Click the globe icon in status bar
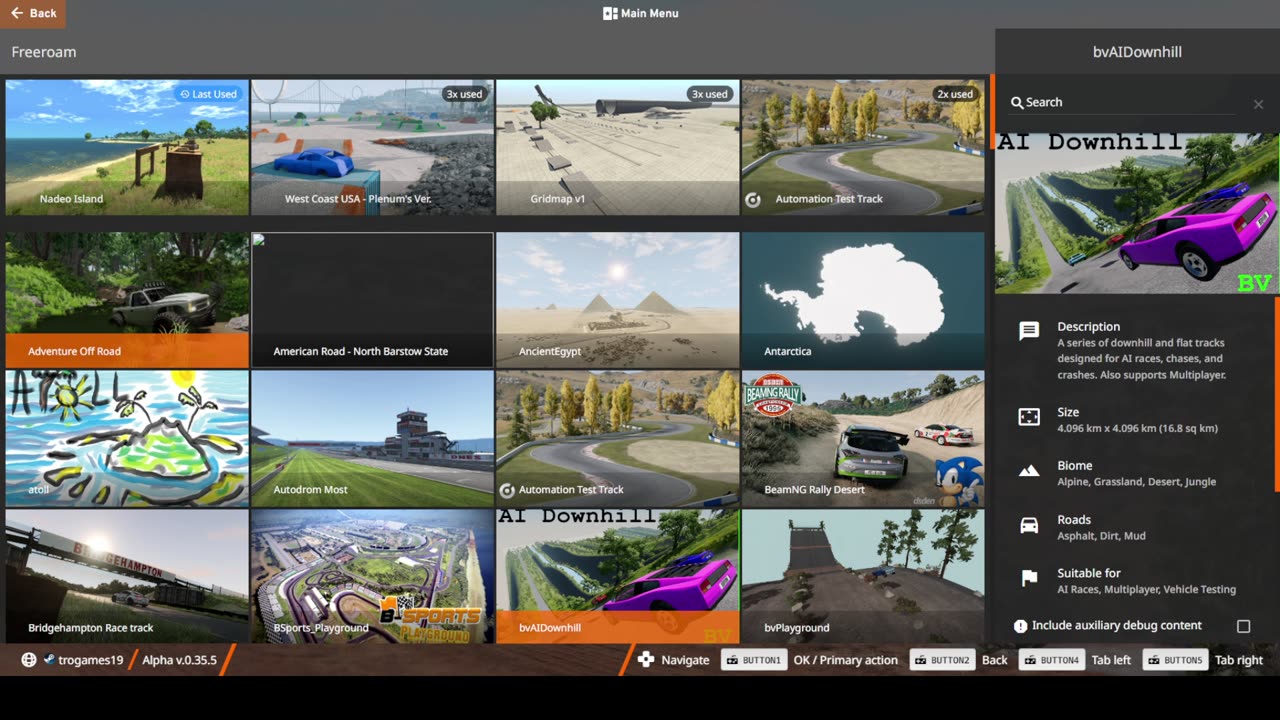1280x720 pixels. (29, 660)
